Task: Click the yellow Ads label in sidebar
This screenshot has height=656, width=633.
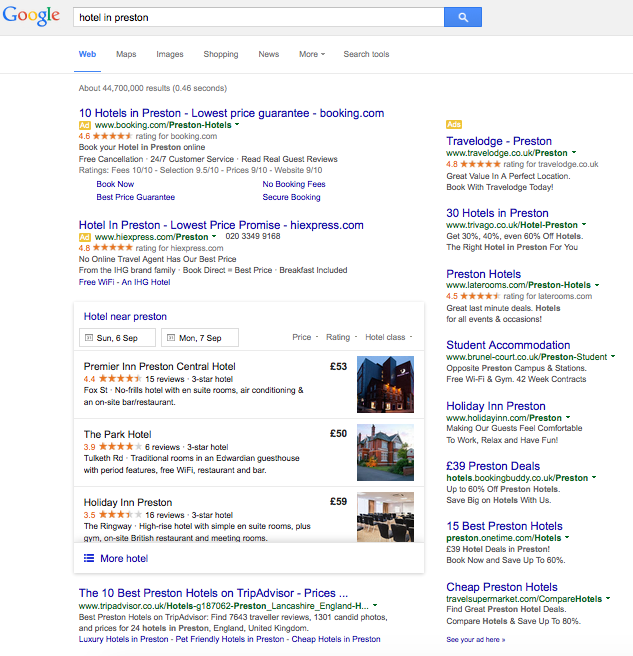Action: click(x=454, y=124)
